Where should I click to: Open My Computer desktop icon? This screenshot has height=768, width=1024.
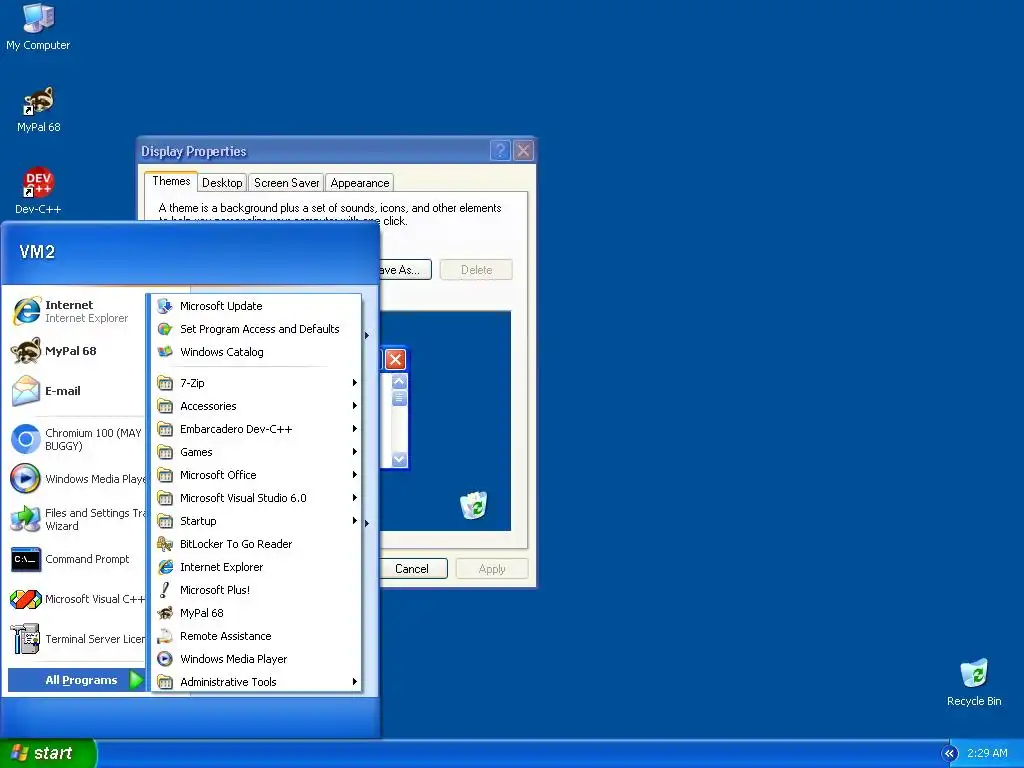(38, 27)
